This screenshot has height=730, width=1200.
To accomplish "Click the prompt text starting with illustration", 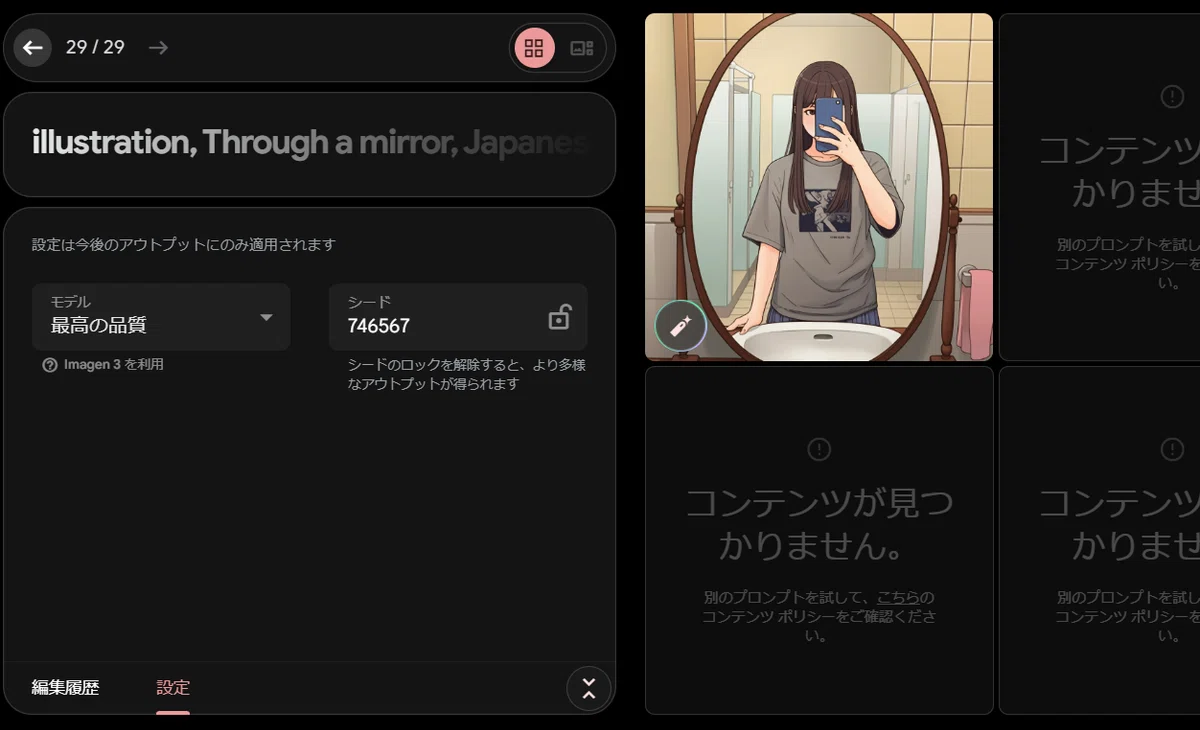I will coord(309,143).
